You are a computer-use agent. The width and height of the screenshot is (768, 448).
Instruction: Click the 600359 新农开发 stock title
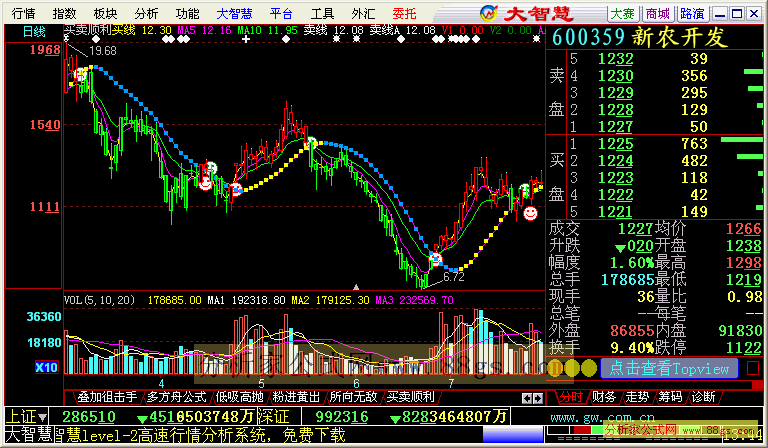pos(640,38)
